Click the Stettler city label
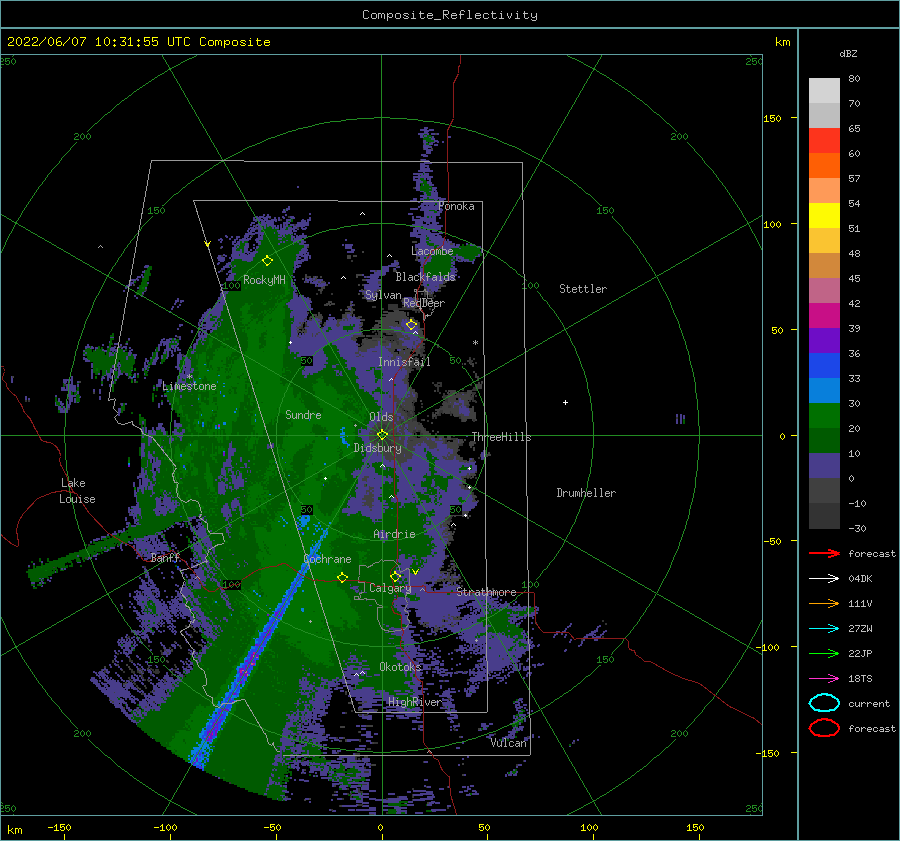 [x=583, y=289]
